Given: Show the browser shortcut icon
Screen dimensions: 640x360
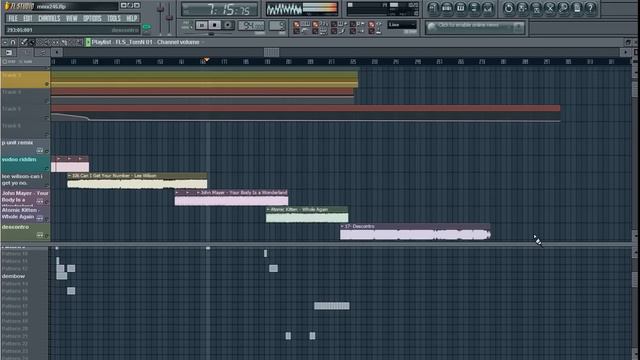Looking at the screenshot, I should 474,9.
